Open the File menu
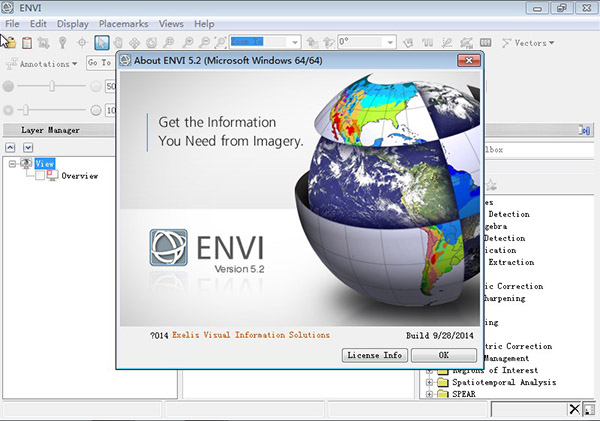The image size is (600, 421). pos(12,24)
